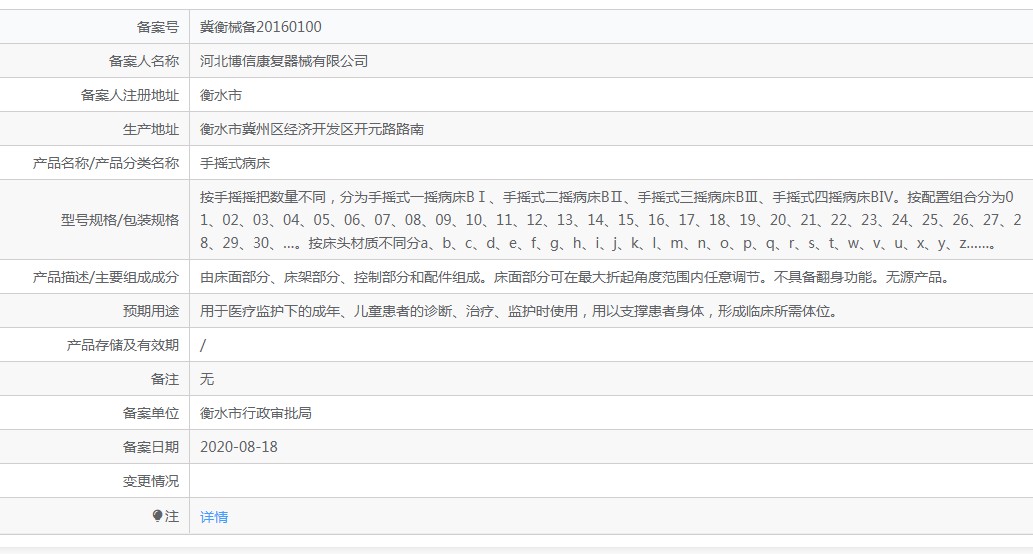Click company name 河北博信康复器械有限公司
Viewport: 1033px width, 554px height.
[x=284, y=61]
